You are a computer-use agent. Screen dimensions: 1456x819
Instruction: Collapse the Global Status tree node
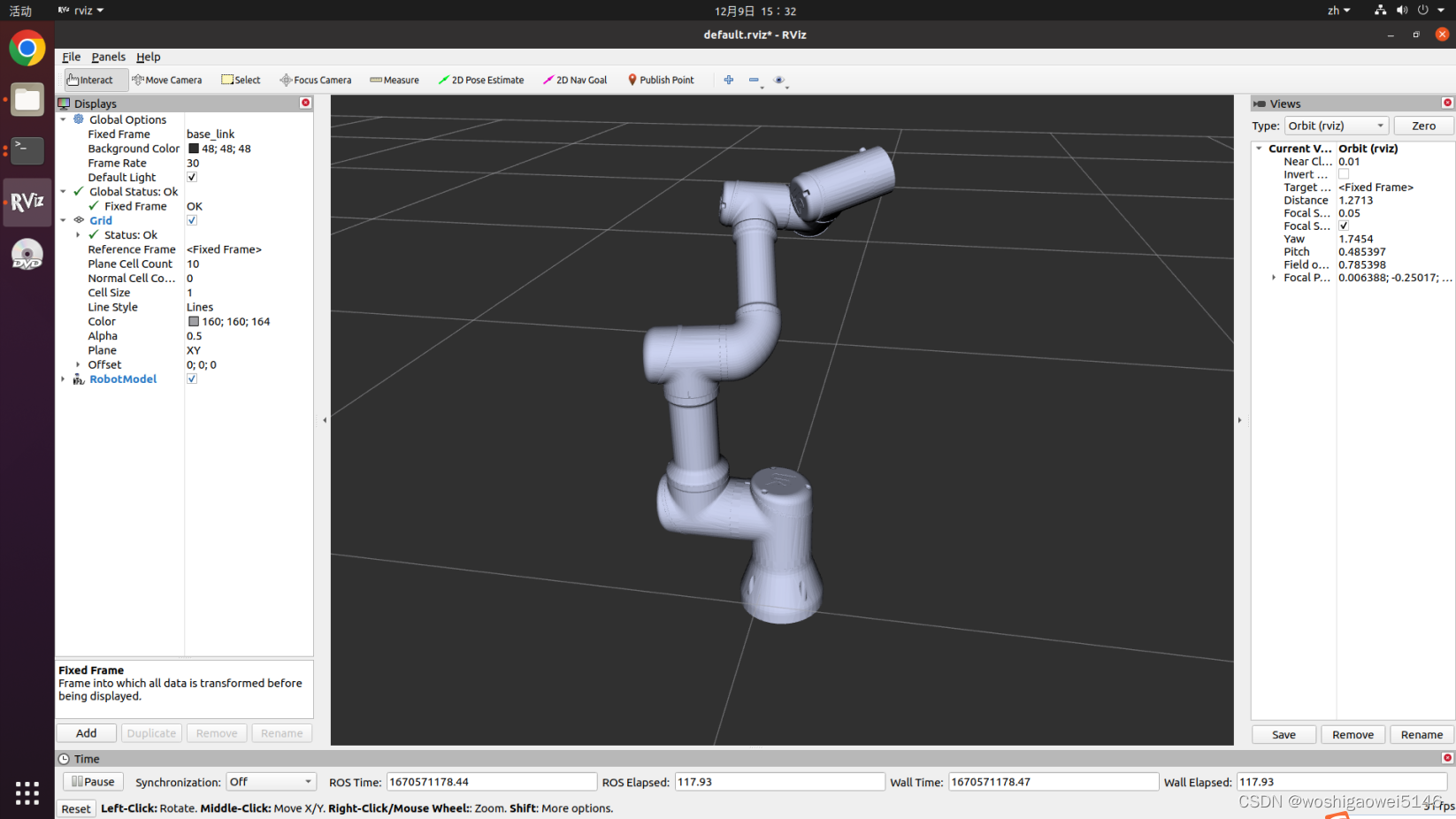click(x=63, y=191)
